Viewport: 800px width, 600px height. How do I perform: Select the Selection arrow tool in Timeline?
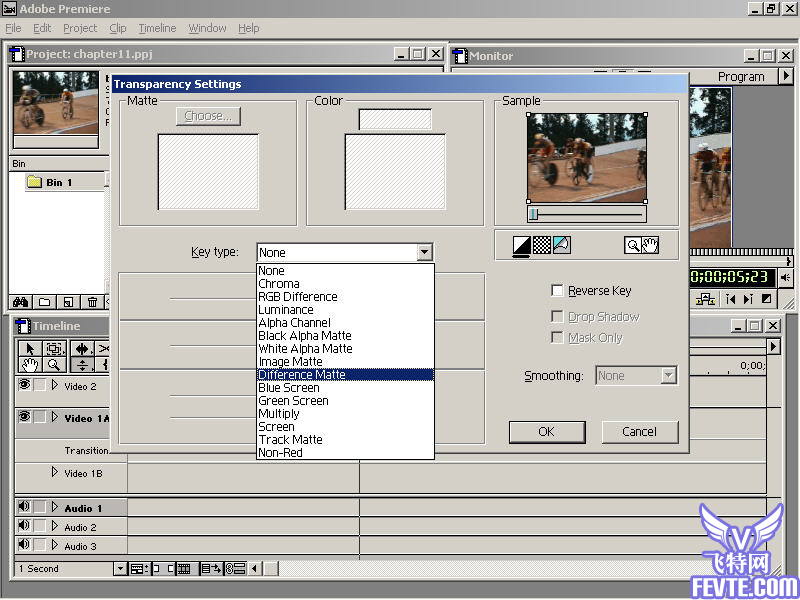click(30, 348)
